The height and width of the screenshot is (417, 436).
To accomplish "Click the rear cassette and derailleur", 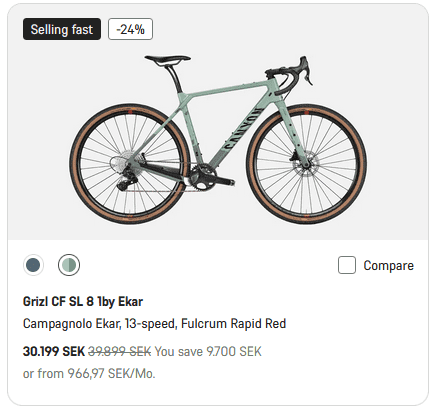I will (126, 169).
